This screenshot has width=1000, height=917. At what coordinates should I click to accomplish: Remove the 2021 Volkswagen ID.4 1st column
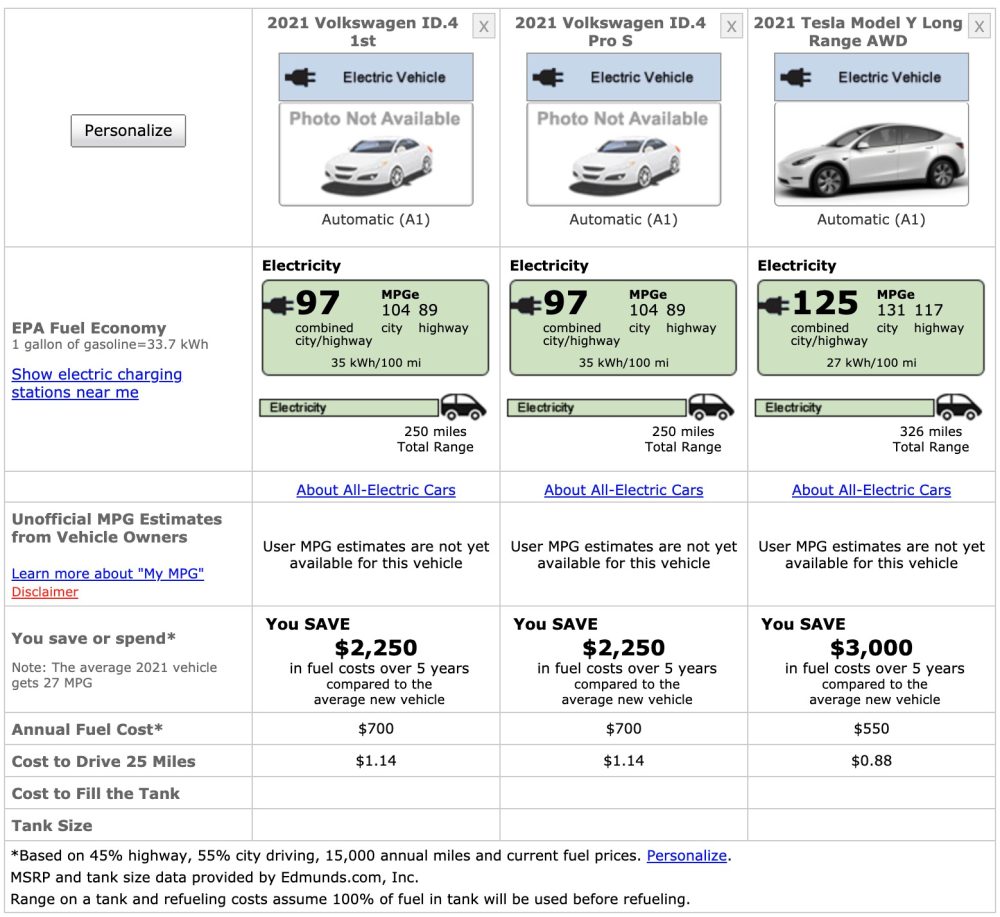coord(484,27)
